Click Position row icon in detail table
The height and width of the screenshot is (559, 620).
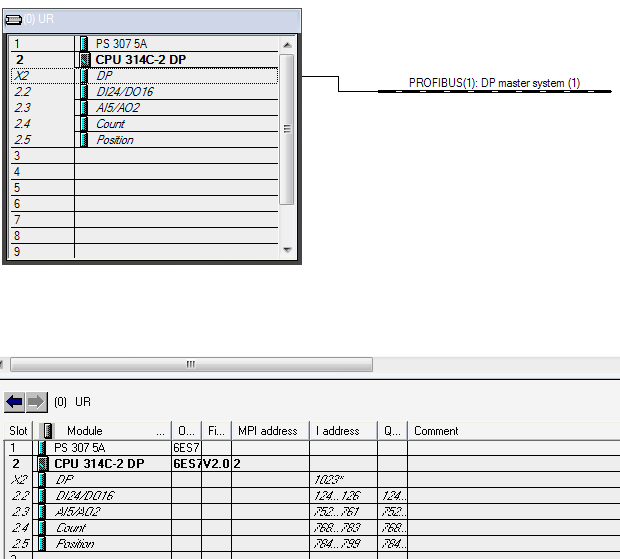(x=42, y=544)
